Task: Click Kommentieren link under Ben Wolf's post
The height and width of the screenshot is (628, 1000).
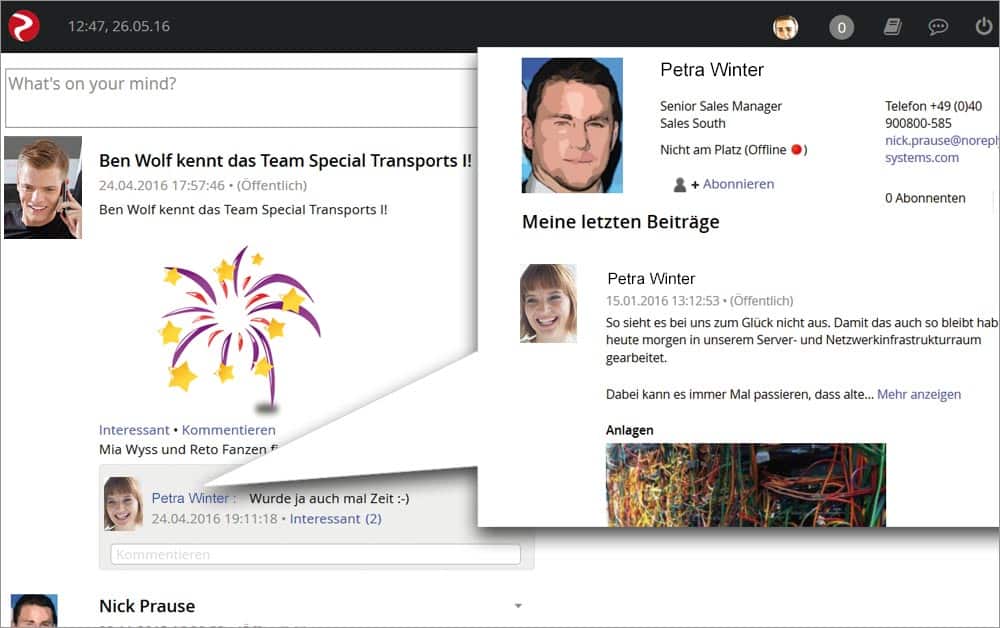Action: click(x=228, y=430)
